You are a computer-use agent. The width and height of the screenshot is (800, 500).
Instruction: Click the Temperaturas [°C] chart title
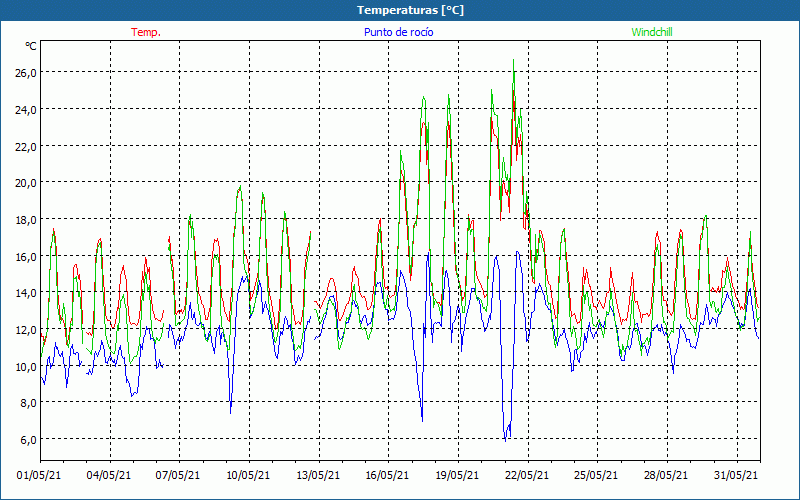click(x=410, y=10)
